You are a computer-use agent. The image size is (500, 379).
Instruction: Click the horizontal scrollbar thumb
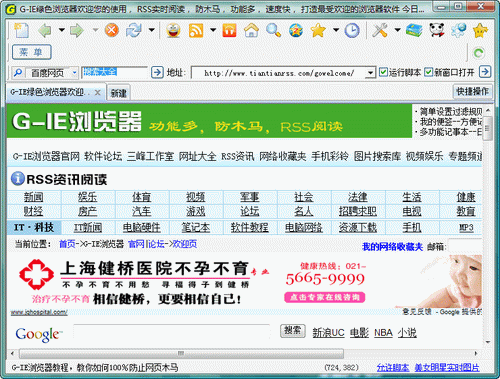[x=181, y=353]
